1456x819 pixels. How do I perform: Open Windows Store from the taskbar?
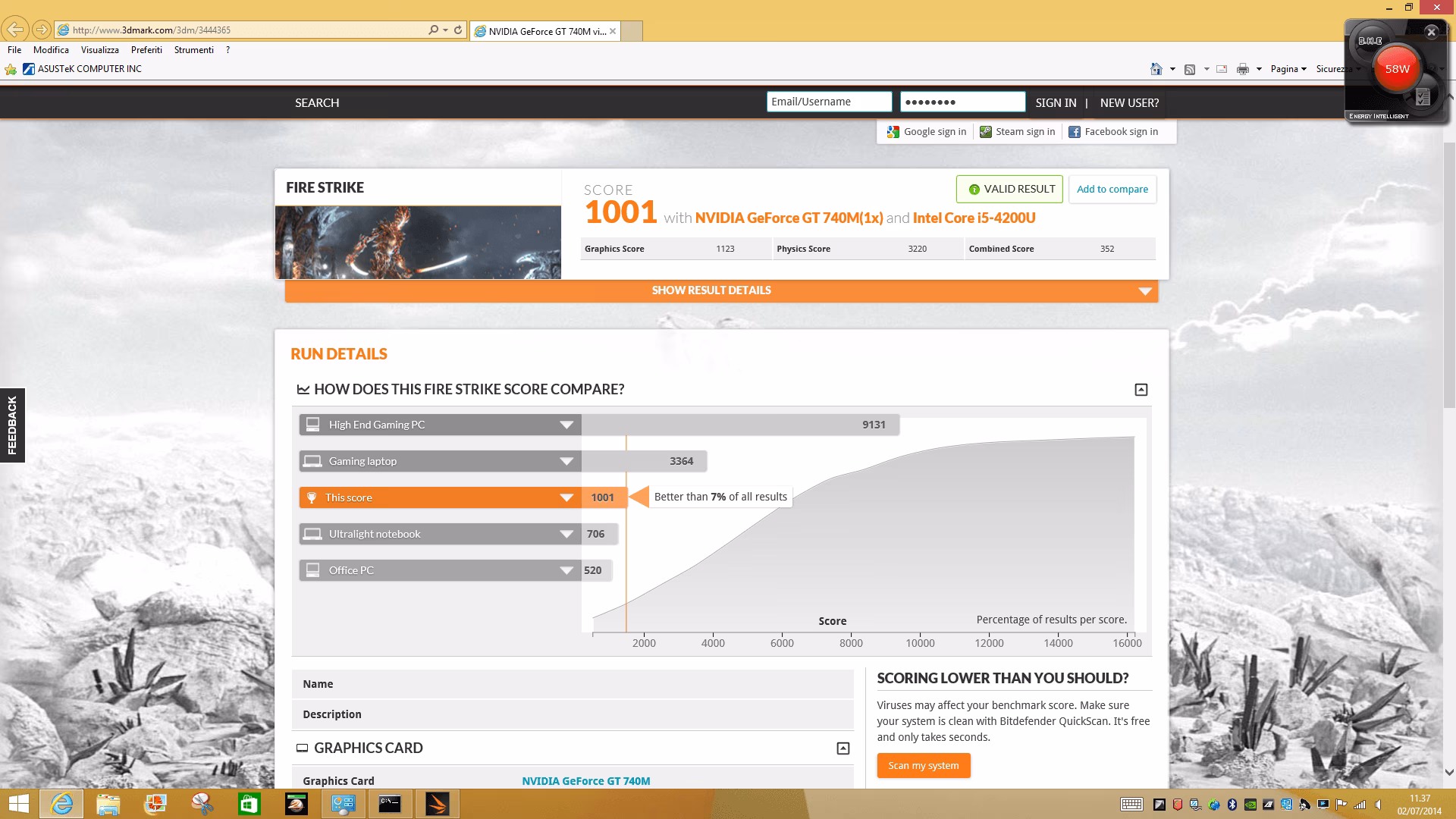(x=249, y=804)
